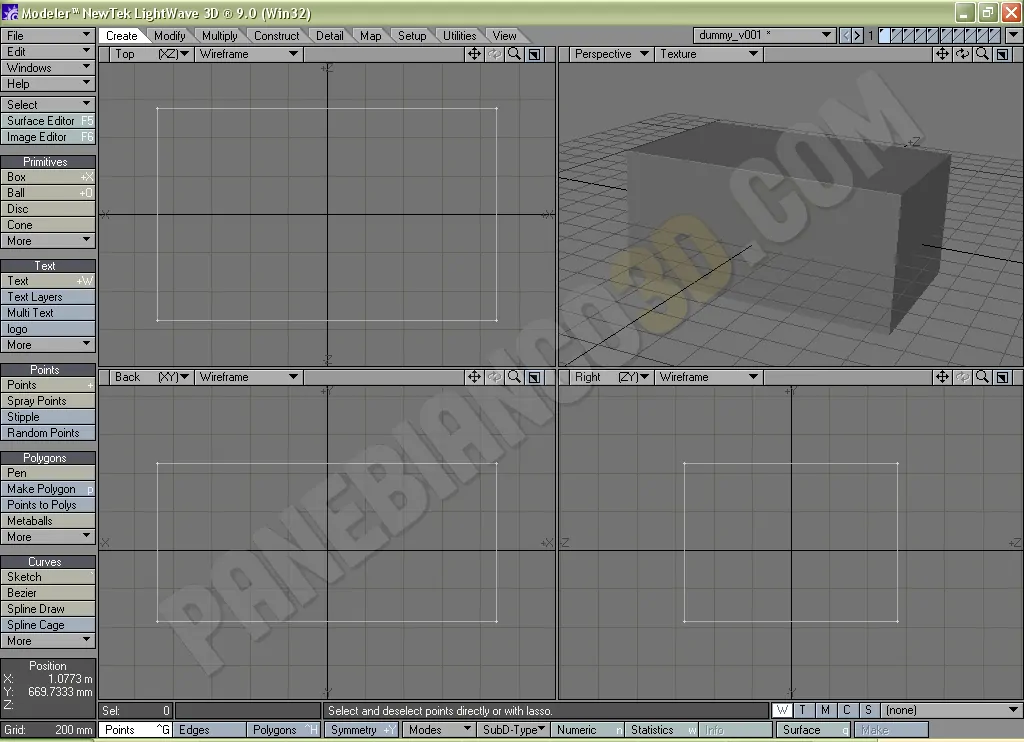1024x742 pixels.
Task: Open the (none) vertex map dropdown
Action: [951, 710]
